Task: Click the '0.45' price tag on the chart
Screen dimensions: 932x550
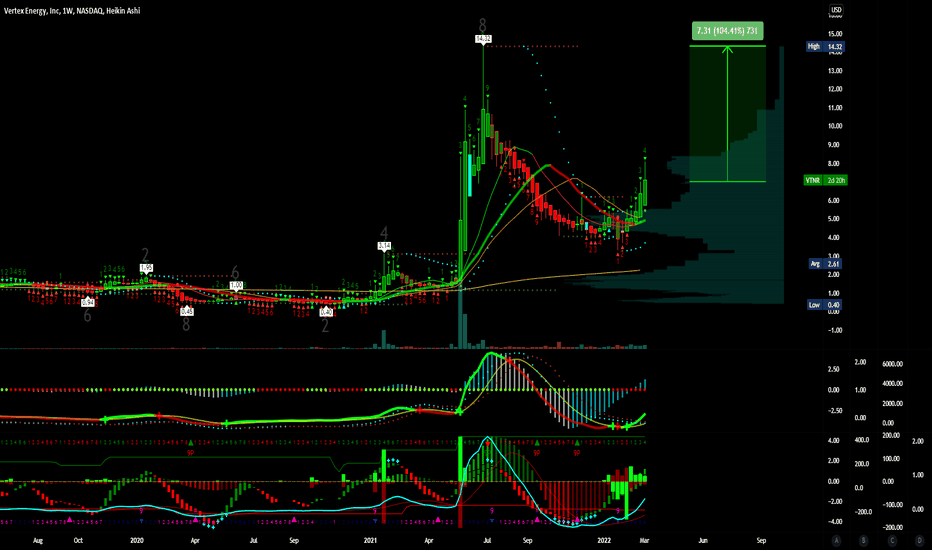Action: point(187,312)
